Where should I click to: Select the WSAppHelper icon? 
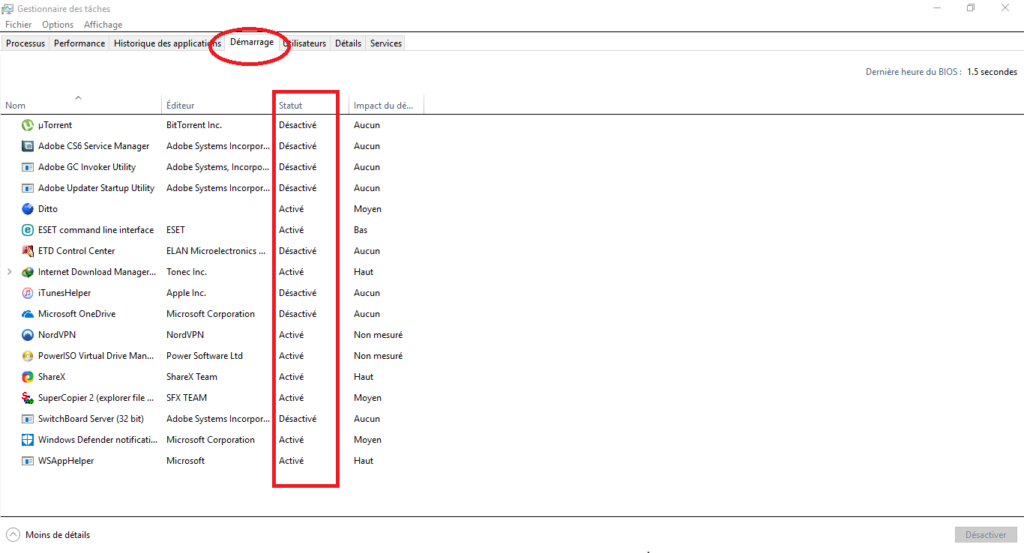pos(27,460)
